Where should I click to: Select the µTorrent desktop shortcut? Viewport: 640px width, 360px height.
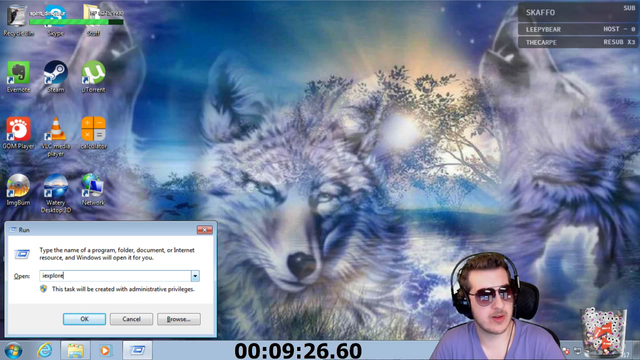[x=93, y=77]
